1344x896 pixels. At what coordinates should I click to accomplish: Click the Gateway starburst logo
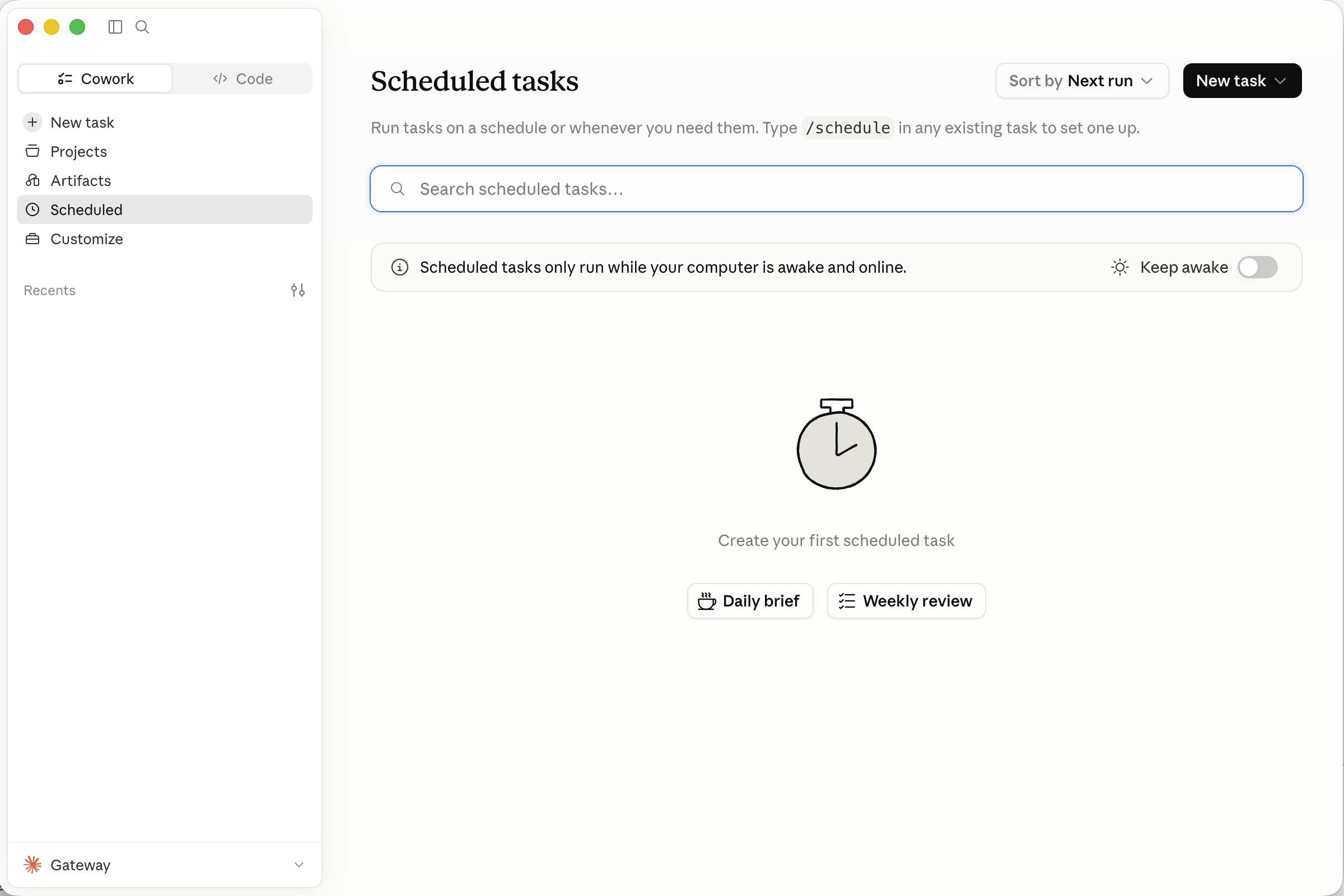pos(32,864)
